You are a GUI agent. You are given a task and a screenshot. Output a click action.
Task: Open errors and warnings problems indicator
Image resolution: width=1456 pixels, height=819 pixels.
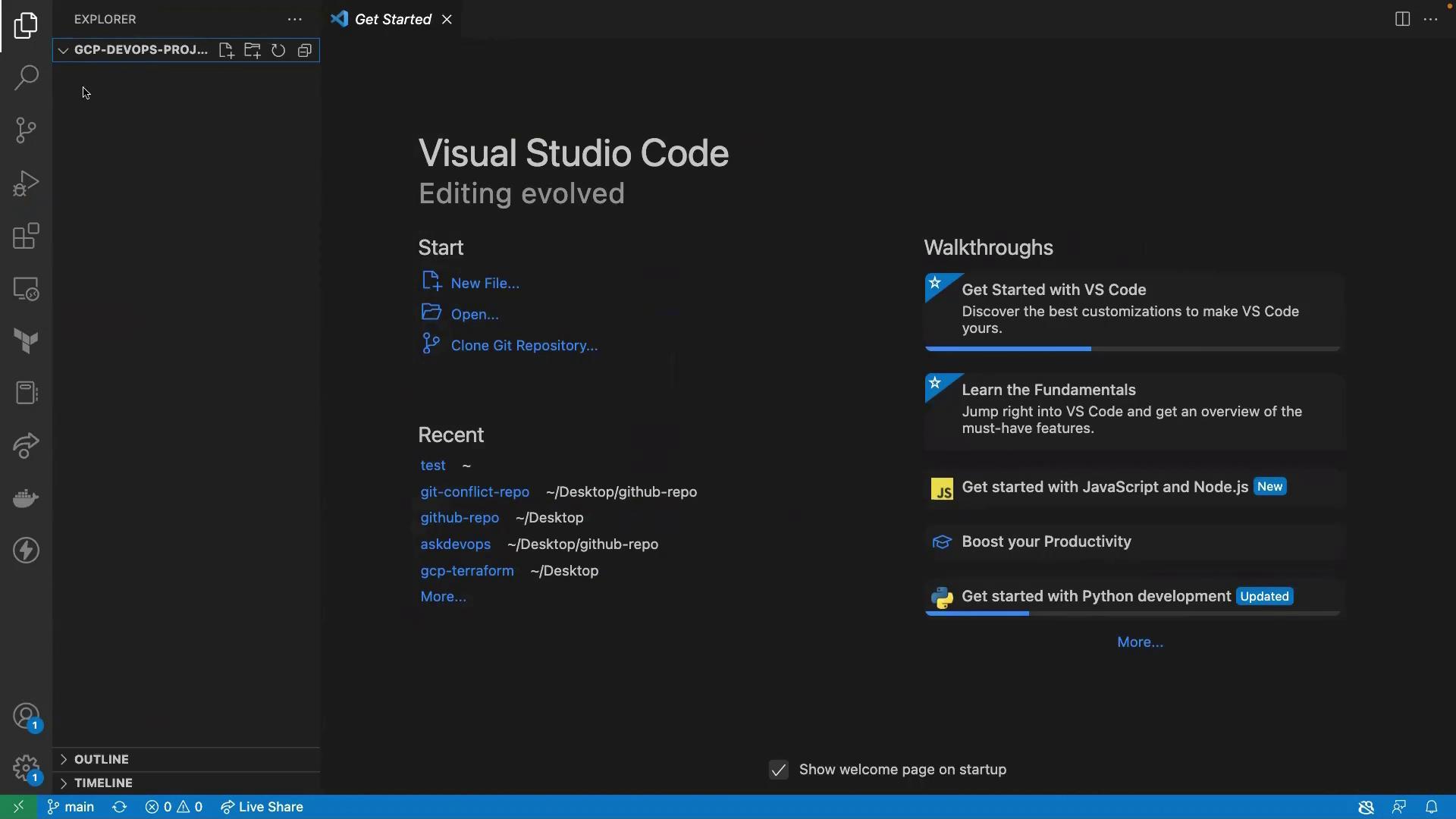174,807
